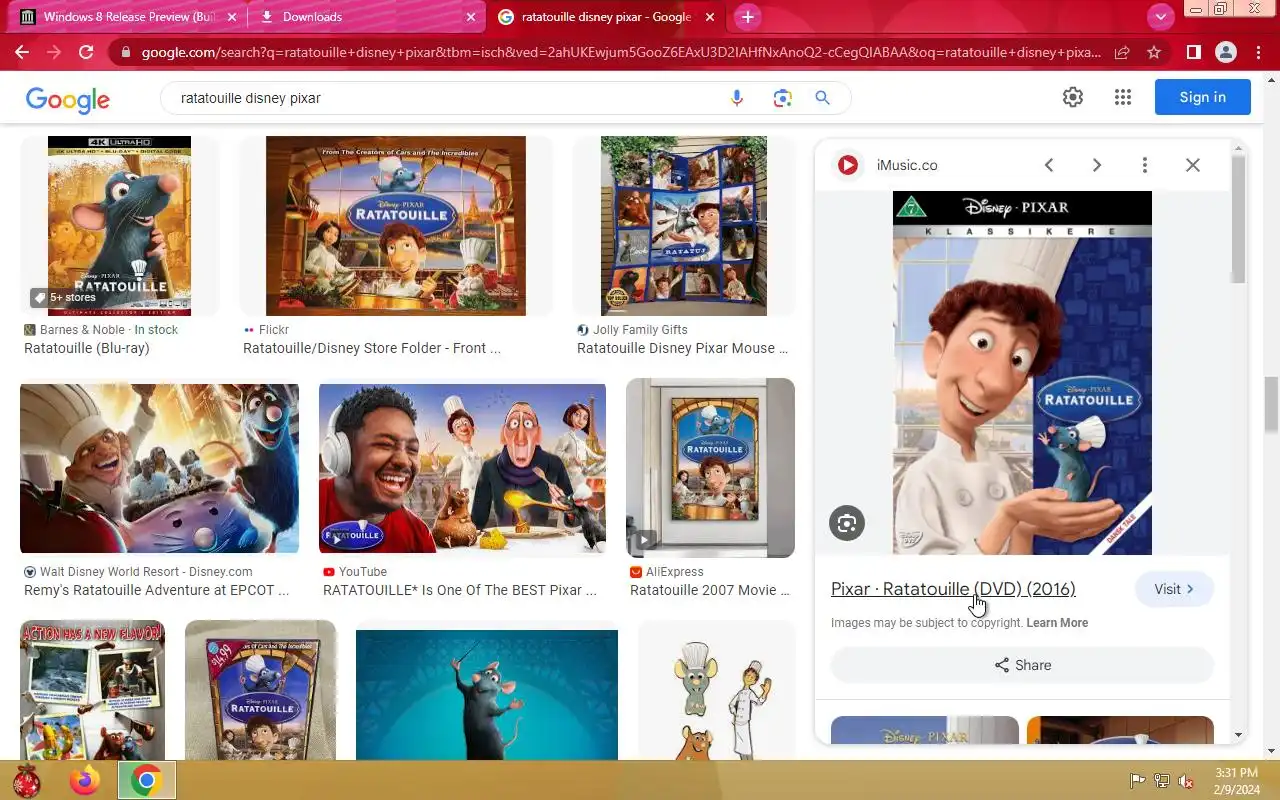
Task: Open a new tab with plus button
Action: click(747, 17)
